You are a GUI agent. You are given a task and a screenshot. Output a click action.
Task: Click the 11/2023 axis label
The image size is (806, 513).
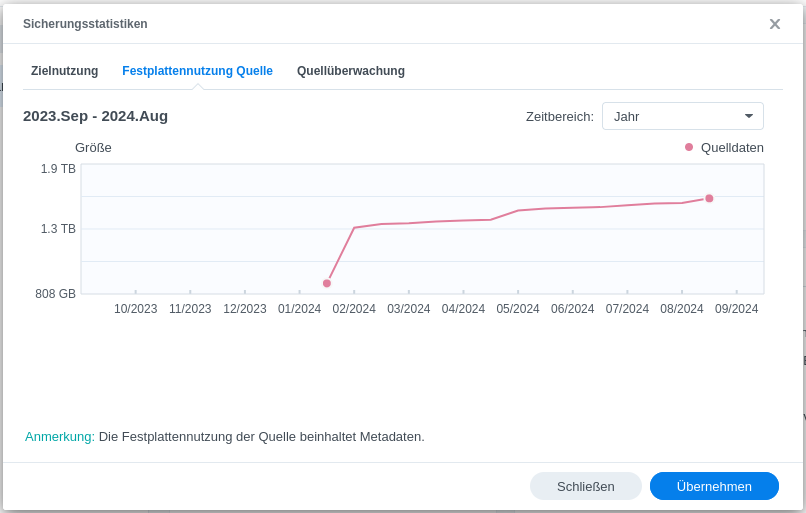[190, 308]
